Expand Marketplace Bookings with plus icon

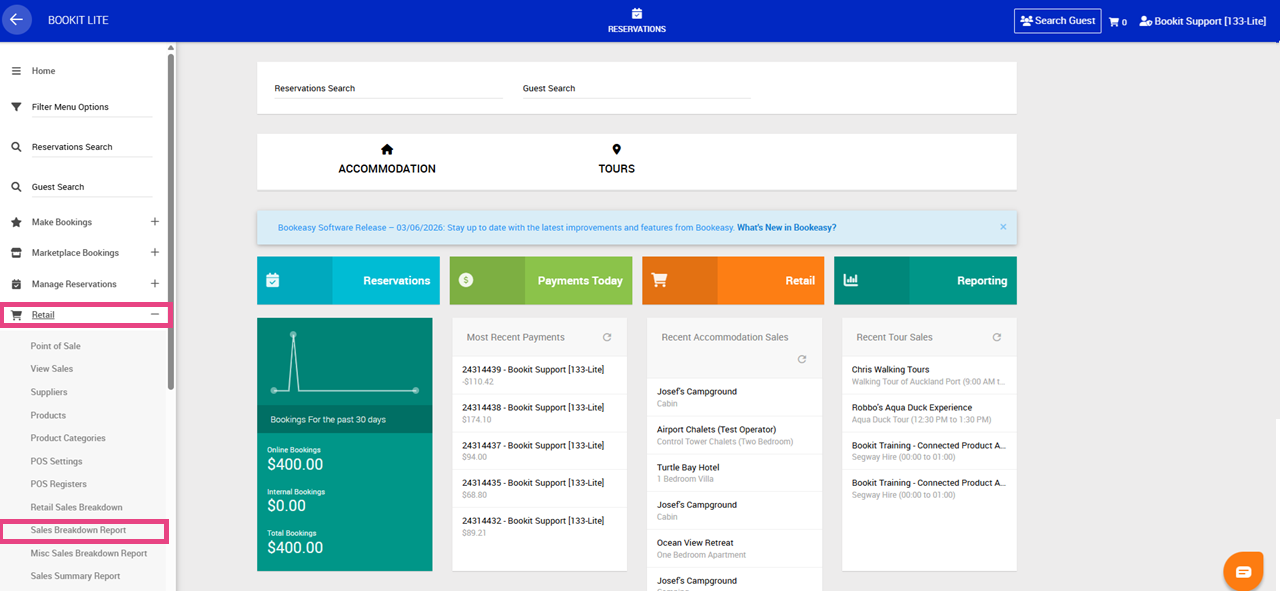point(154,253)
